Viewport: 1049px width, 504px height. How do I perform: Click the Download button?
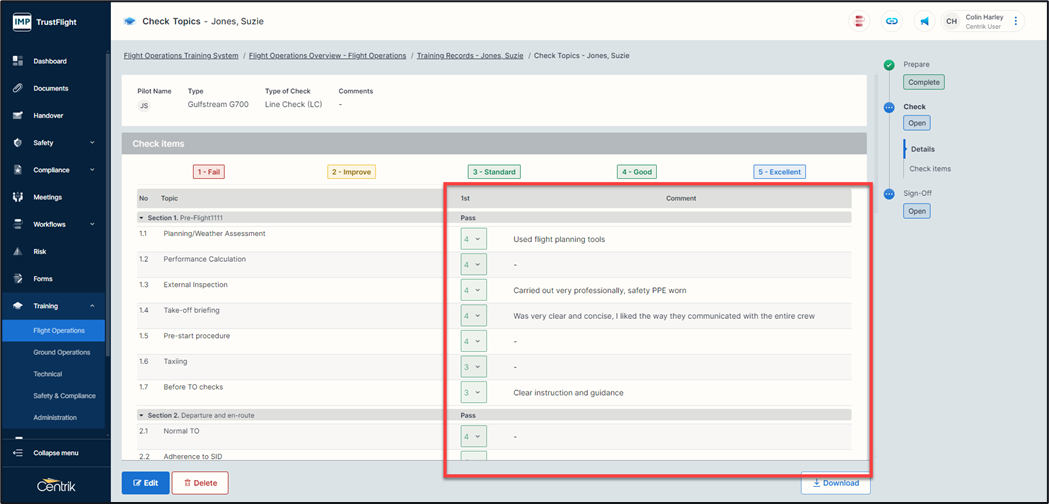pos(835,483)
